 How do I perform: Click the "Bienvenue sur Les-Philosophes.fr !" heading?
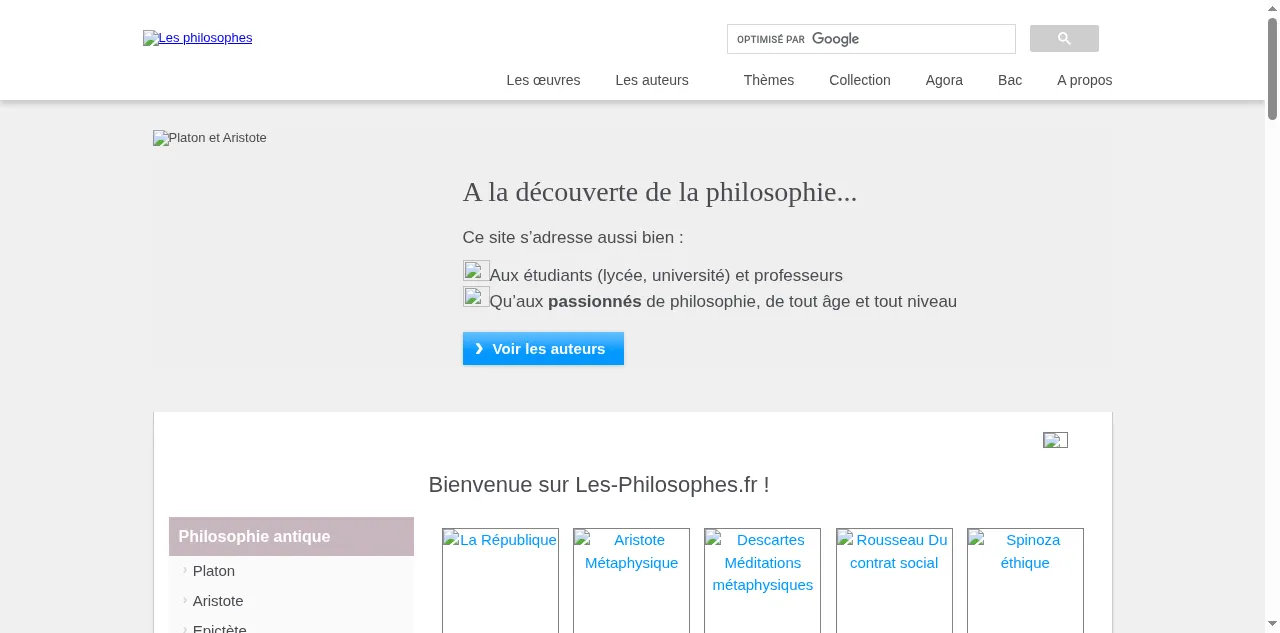pyautogui.click(x=599, y=485)
